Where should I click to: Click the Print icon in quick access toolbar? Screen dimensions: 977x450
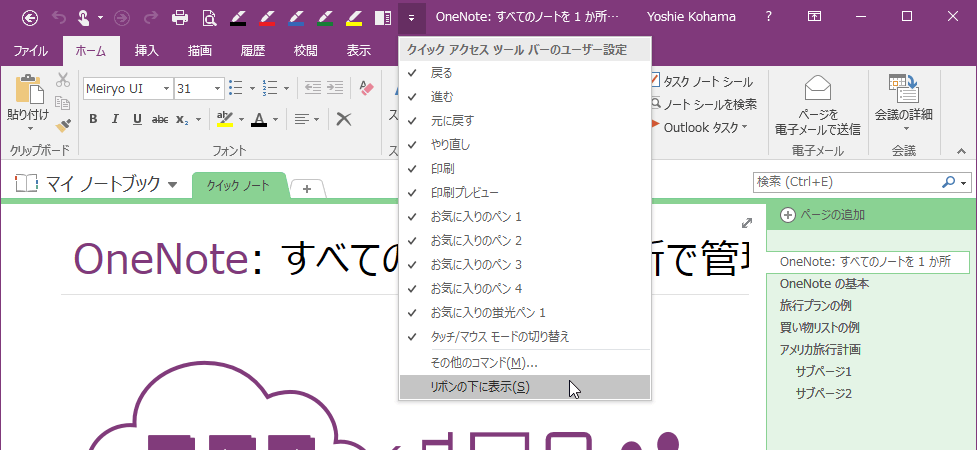[180, 17]
